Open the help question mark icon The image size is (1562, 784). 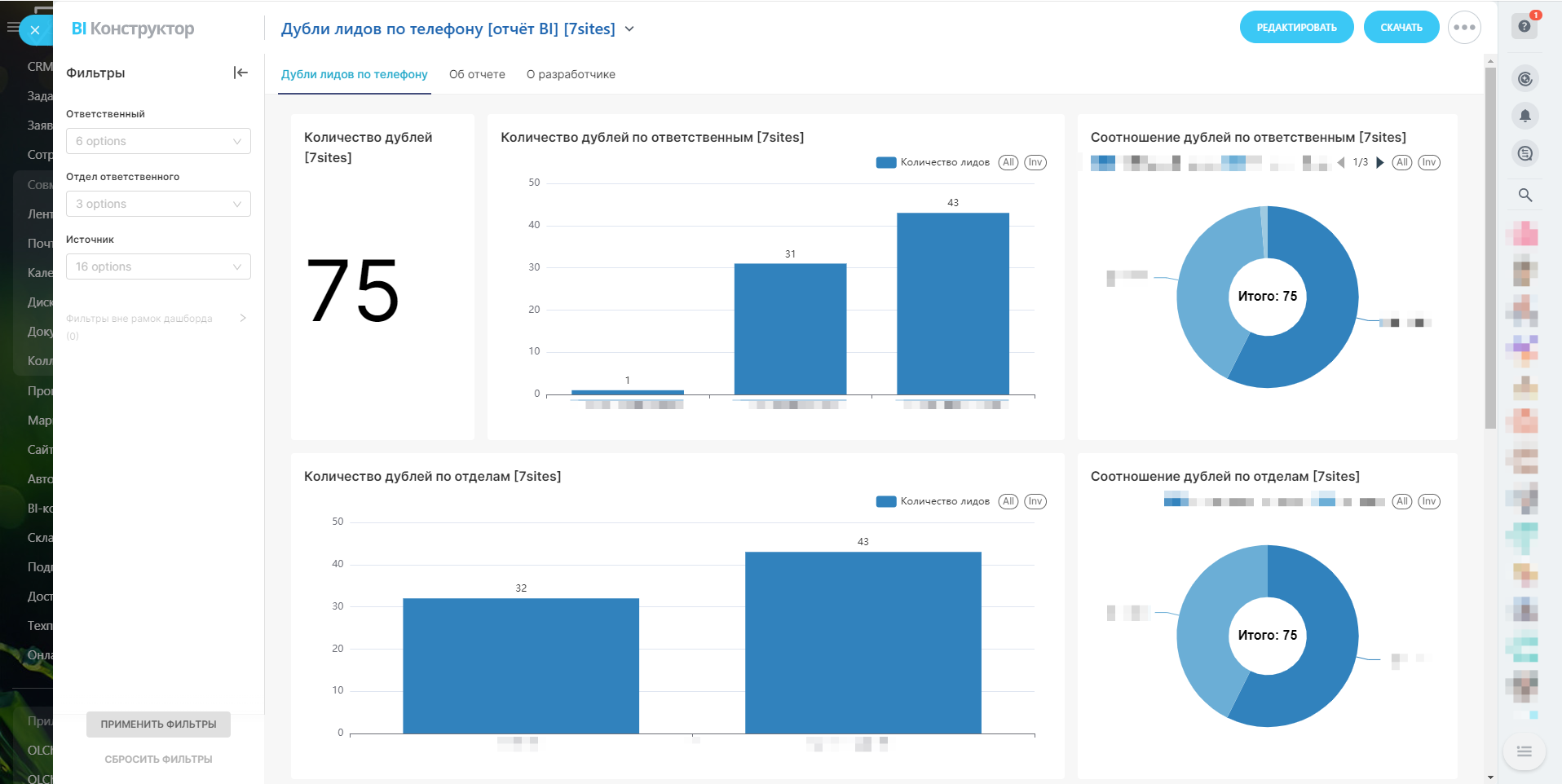(1524, 26)
